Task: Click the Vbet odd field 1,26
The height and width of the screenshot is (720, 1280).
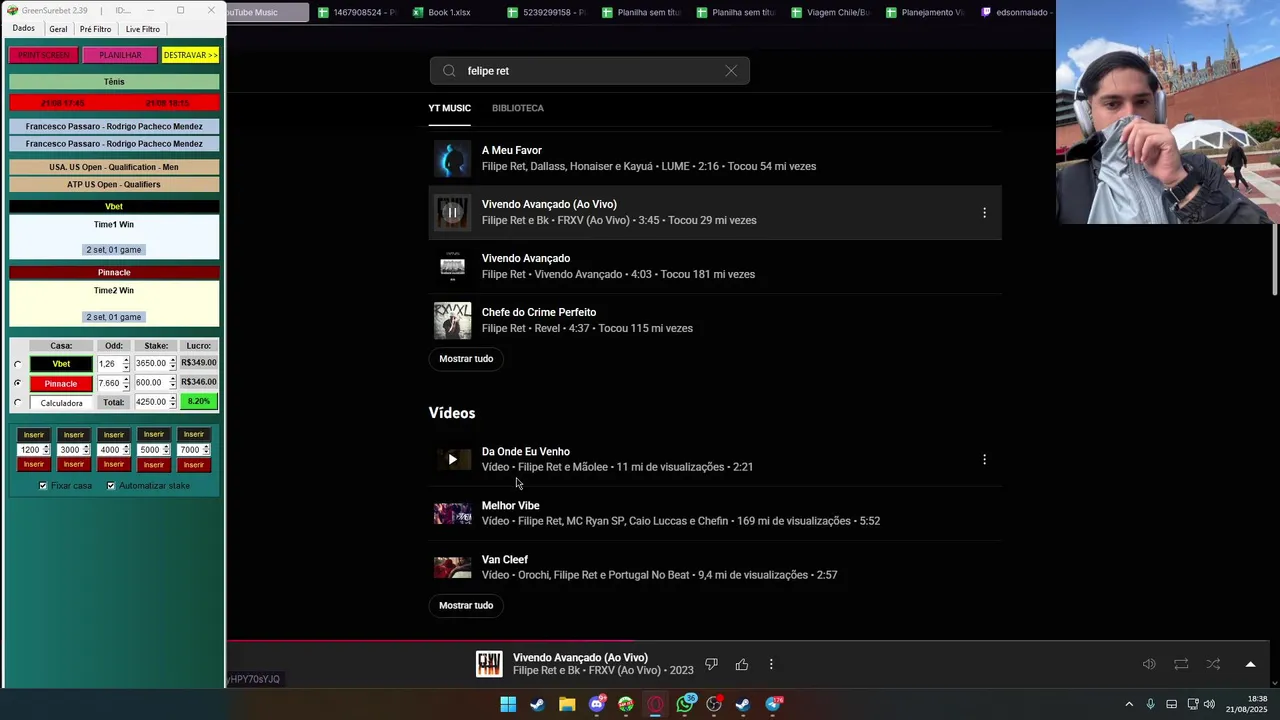Action: tap(109, 364)
